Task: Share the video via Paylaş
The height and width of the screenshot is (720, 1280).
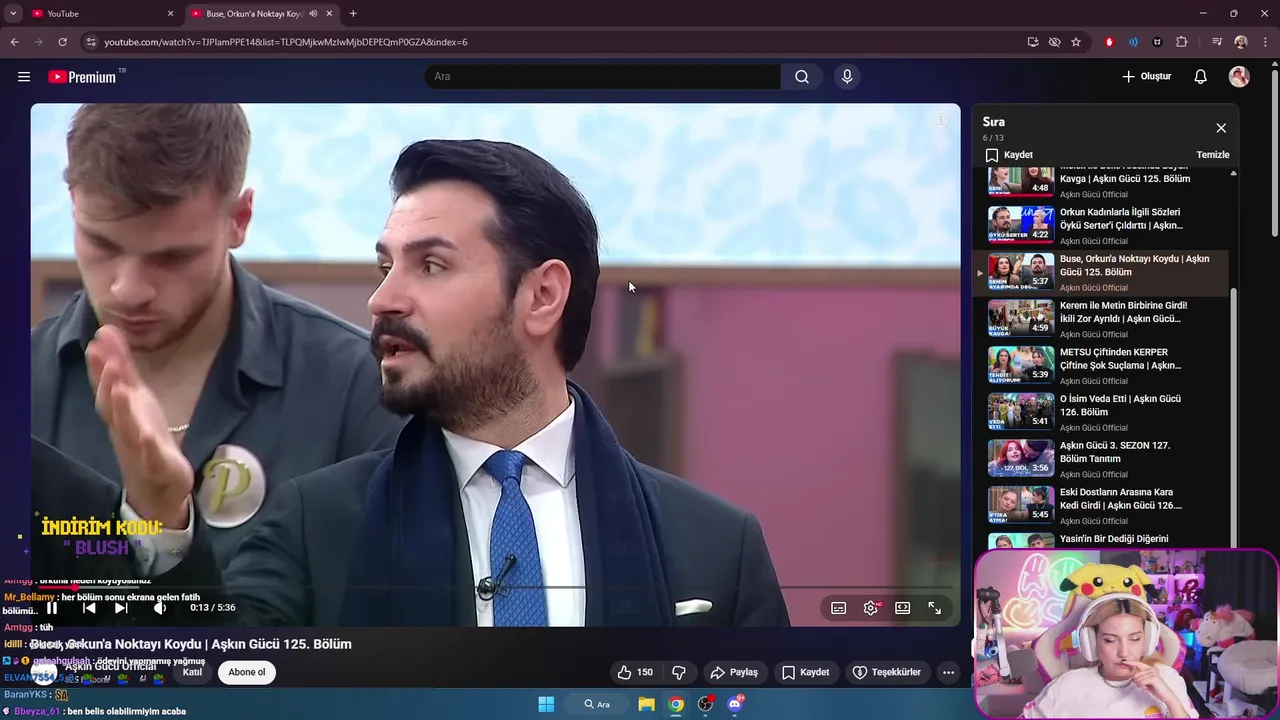Action: pos(734,672)
